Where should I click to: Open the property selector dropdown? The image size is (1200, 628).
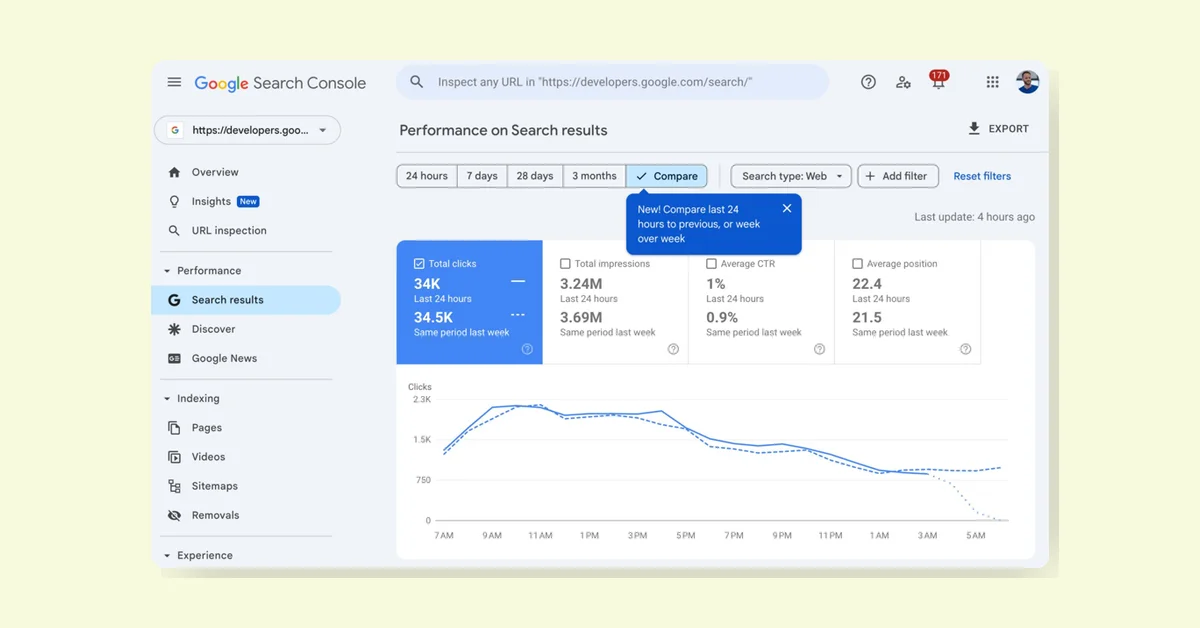[247, 130]
